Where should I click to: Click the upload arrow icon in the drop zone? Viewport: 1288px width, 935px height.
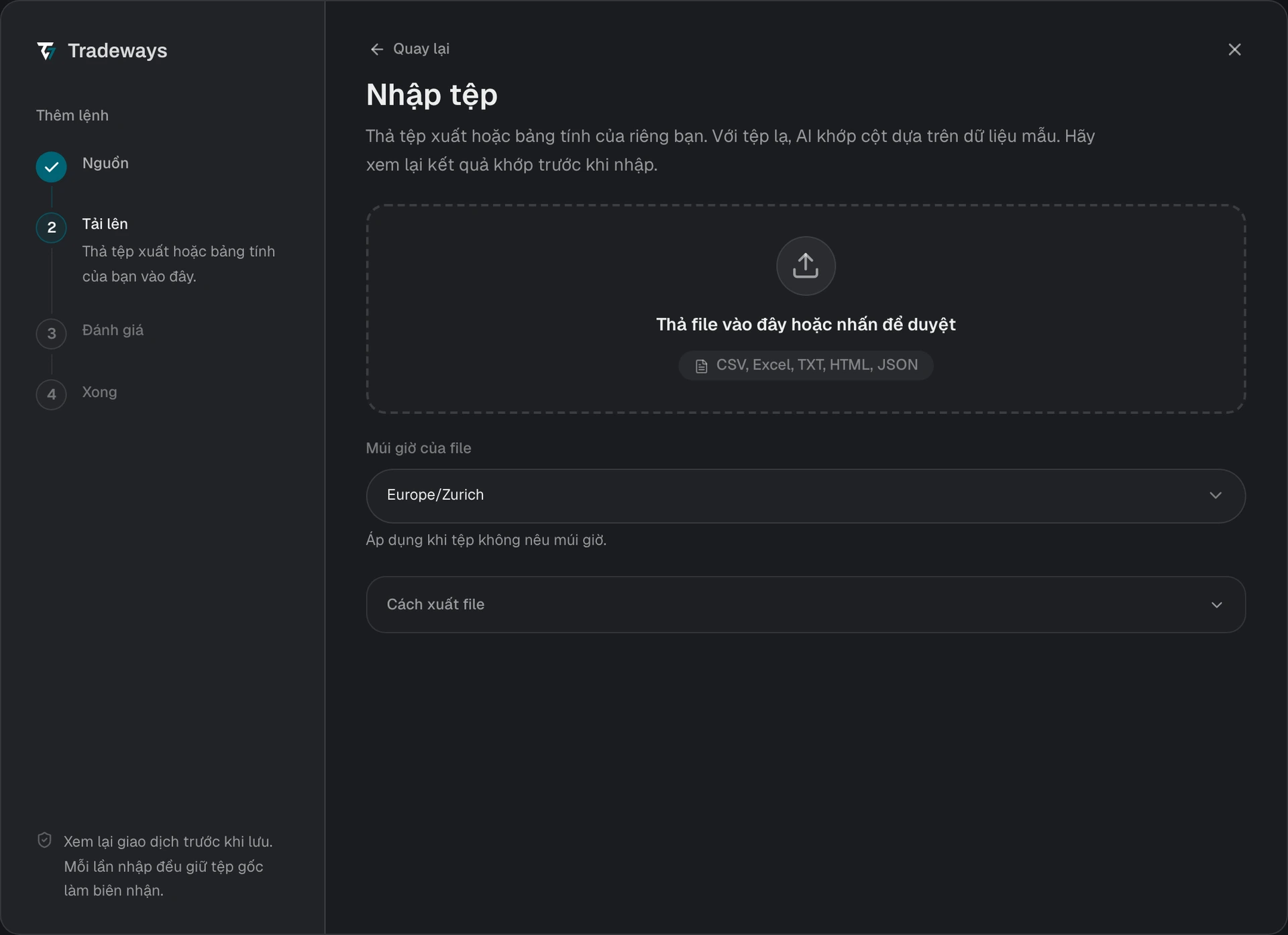[806, 266]
